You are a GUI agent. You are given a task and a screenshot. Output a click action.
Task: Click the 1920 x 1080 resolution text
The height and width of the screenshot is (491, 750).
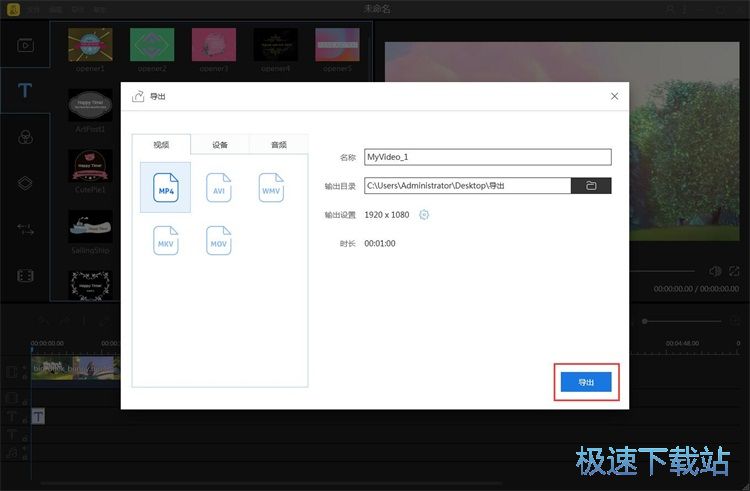coord(386,215)
